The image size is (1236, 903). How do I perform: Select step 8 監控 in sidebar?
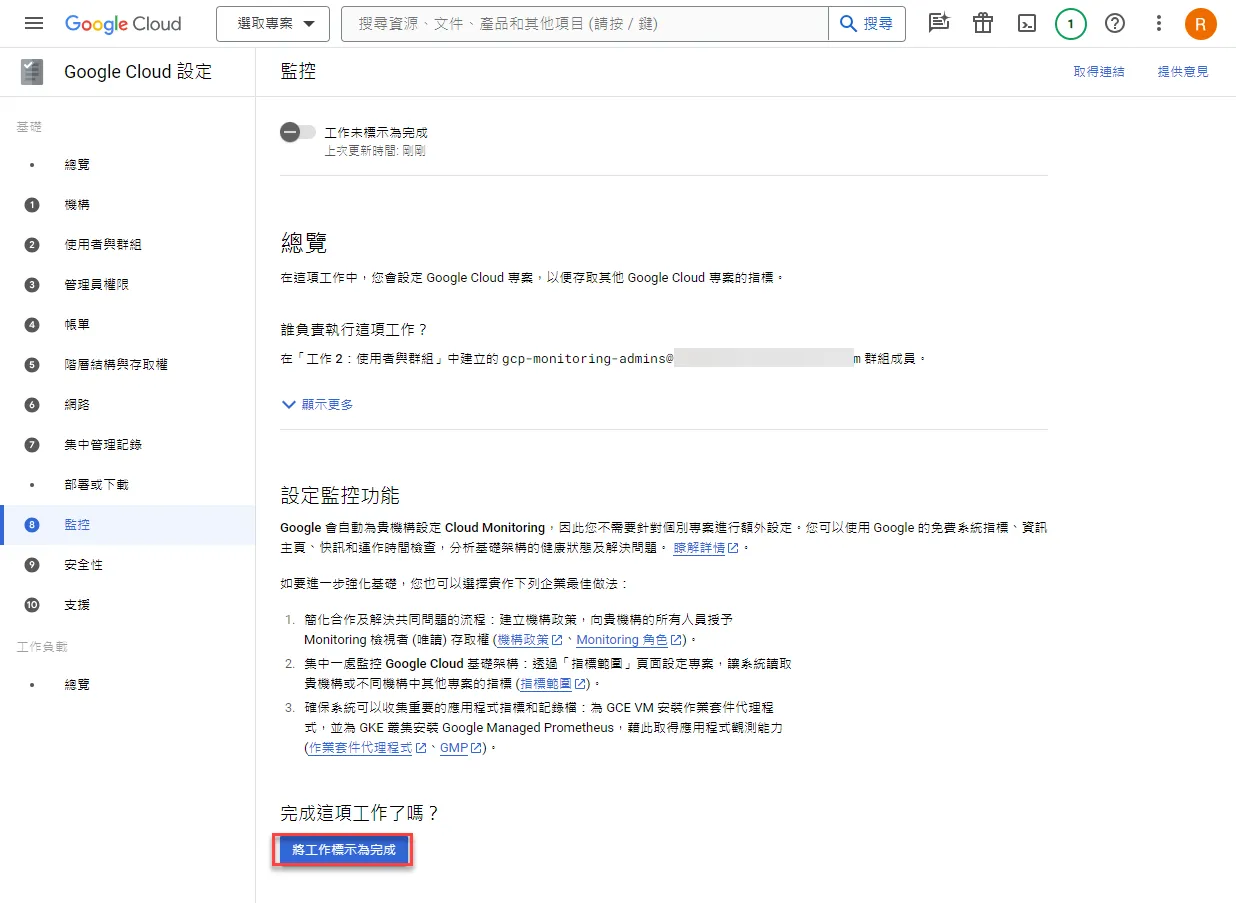(128, 525)
